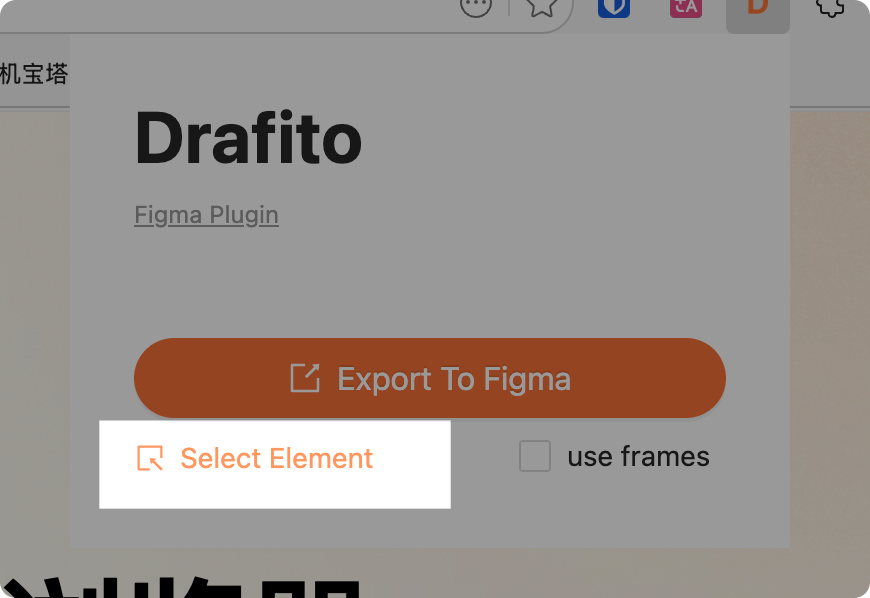
Task: Click the Drafito extension icon in toolbar
Action: [757, 8]
